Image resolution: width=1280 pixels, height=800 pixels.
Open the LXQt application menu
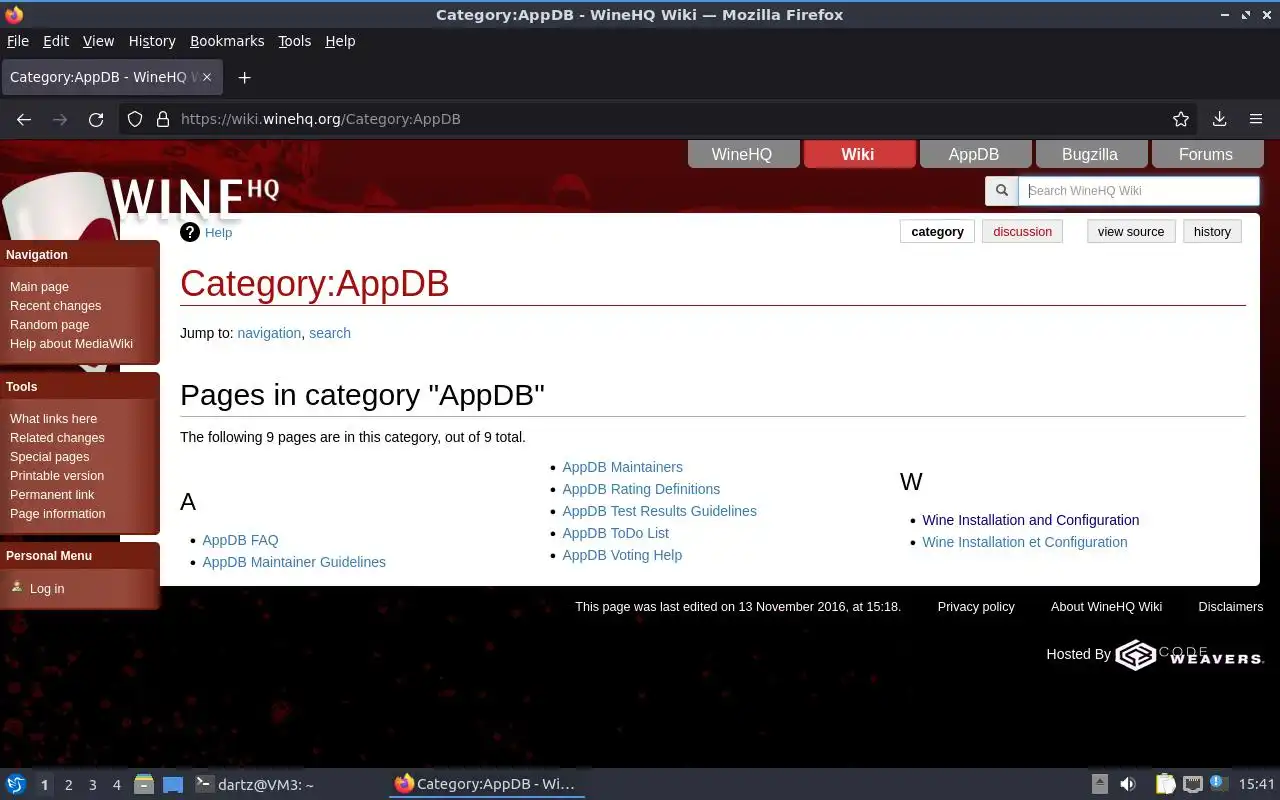[16, 784]
